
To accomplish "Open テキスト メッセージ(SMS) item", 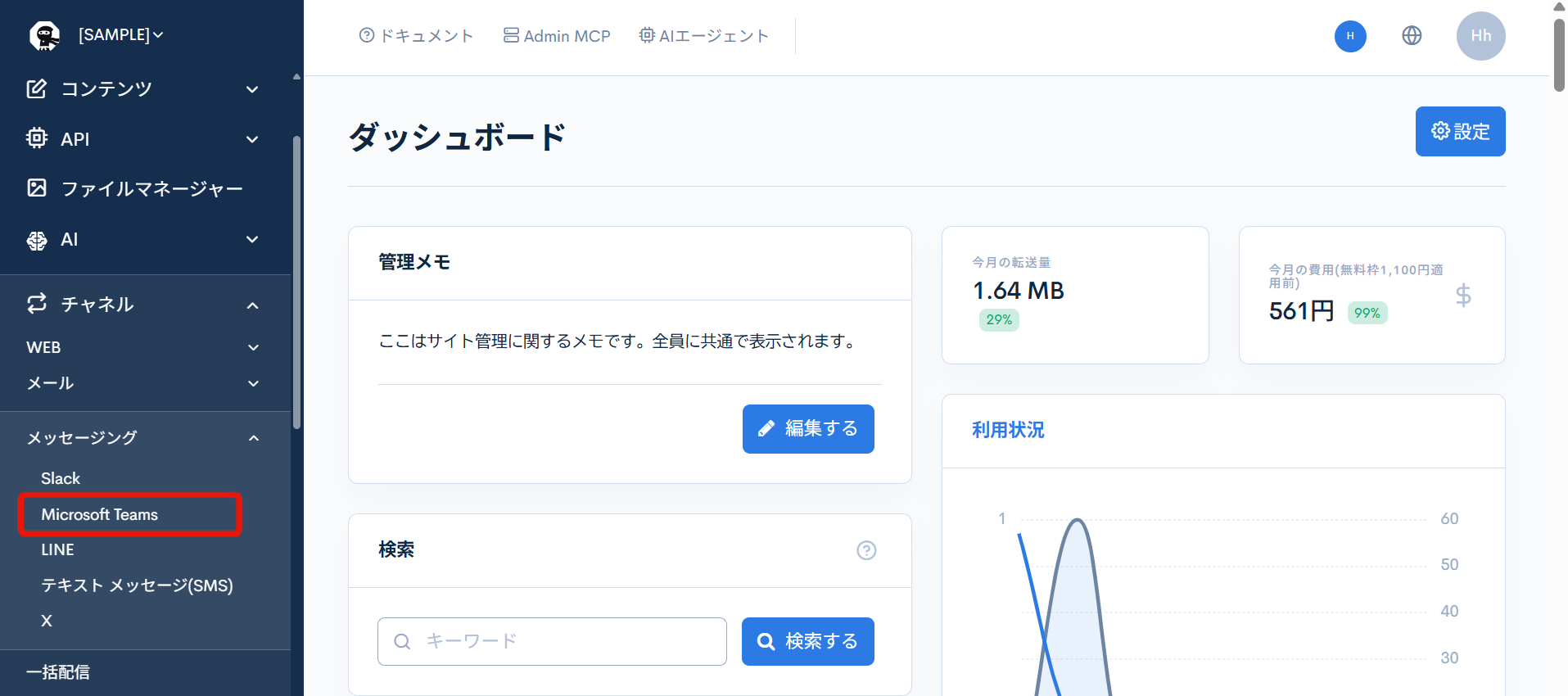I will click(x=138, y=585).
